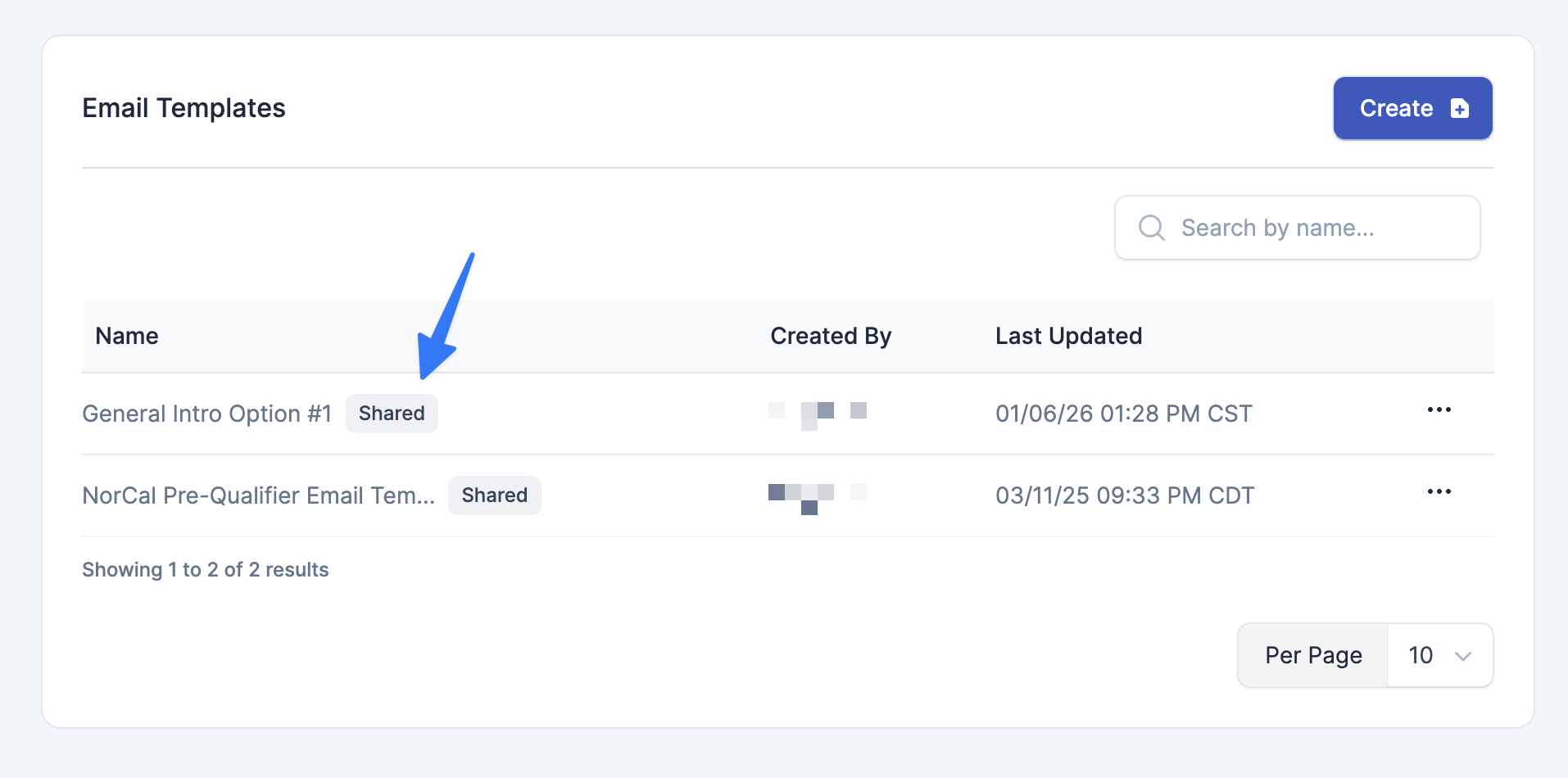Open the actions menu for General Intro Option #1
Screen dimensions: 1568x778
(x=1439, y=410)
